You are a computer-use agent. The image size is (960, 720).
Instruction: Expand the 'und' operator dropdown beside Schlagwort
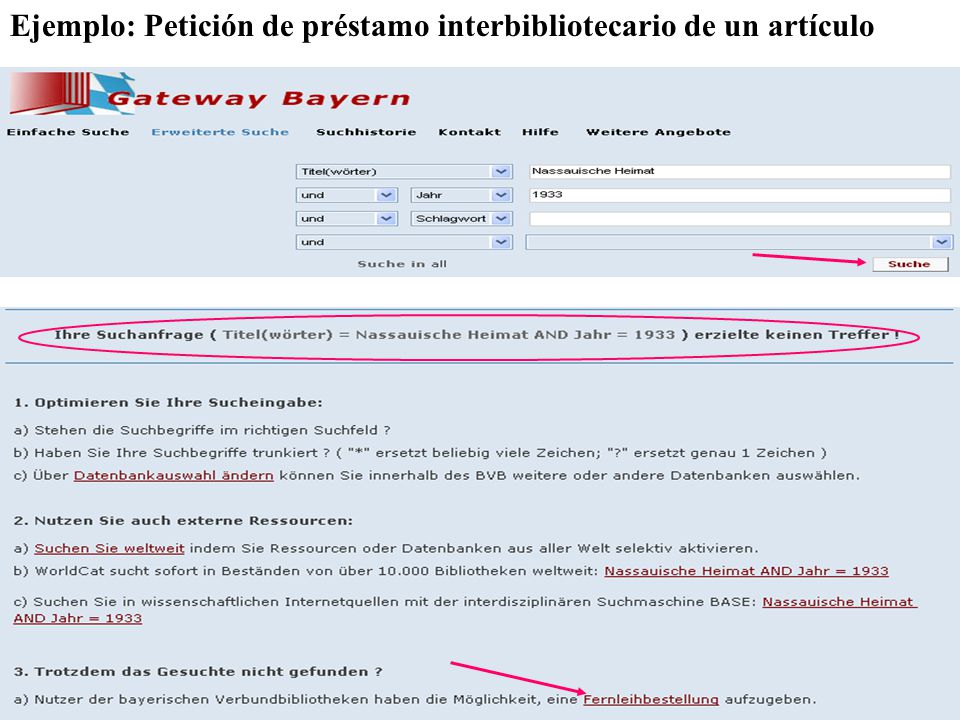pyautogui.click(x=347, y=219)
